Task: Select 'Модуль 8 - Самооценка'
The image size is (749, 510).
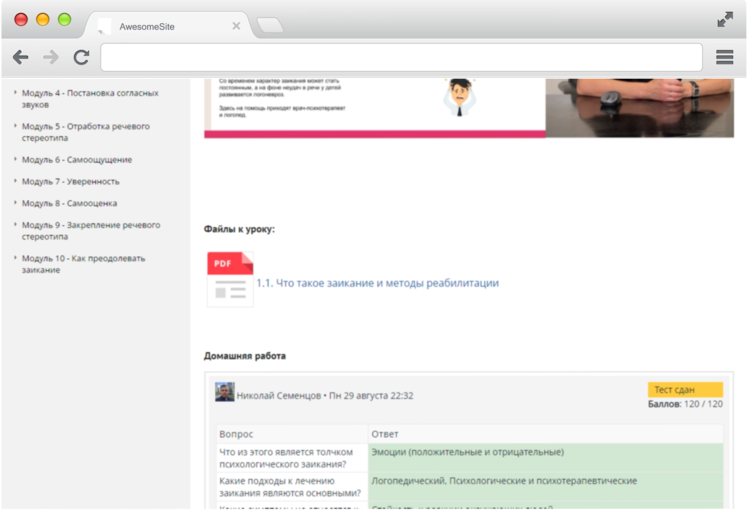Action: (x=69, y=203)
